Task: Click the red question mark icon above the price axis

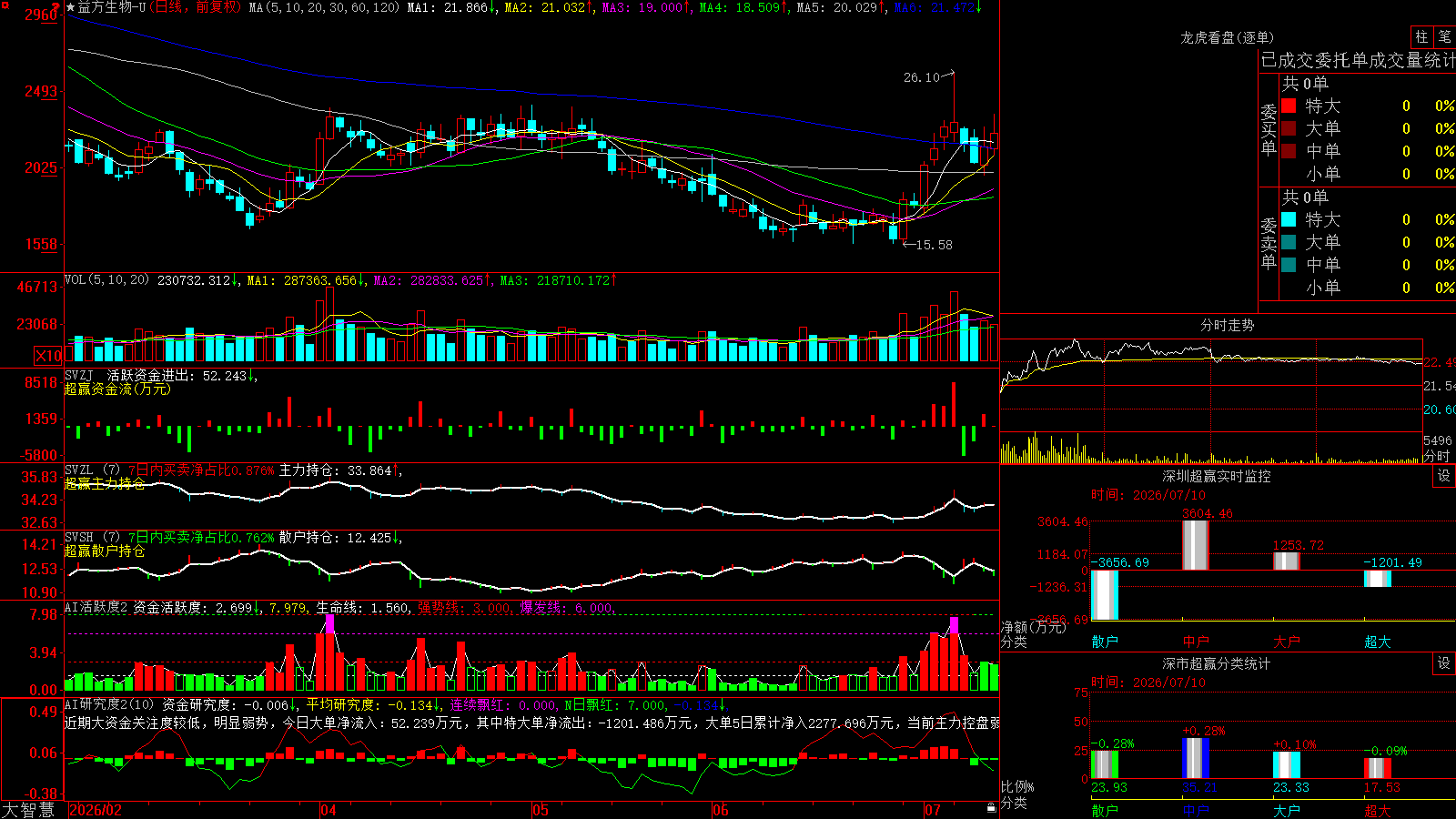Action: click(x=56, y=7)
